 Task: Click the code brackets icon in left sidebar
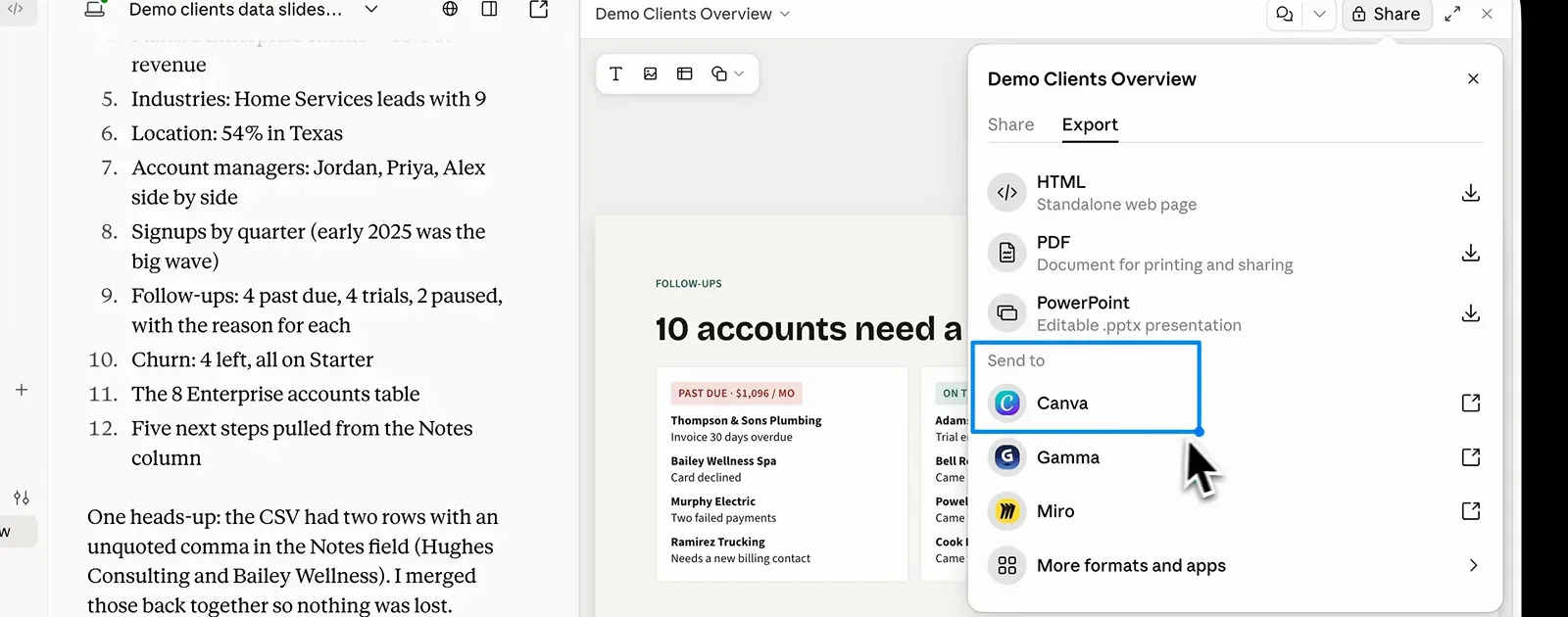coord(16,9)
